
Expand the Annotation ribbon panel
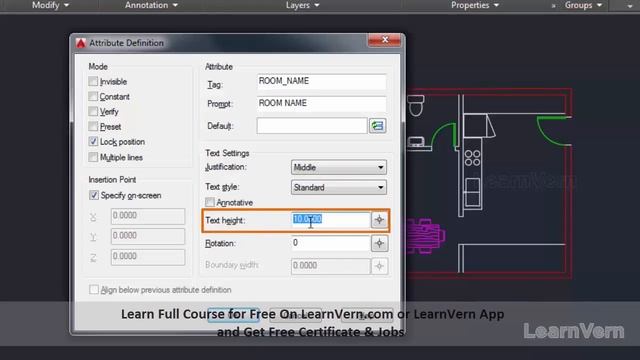coord(151,5)
